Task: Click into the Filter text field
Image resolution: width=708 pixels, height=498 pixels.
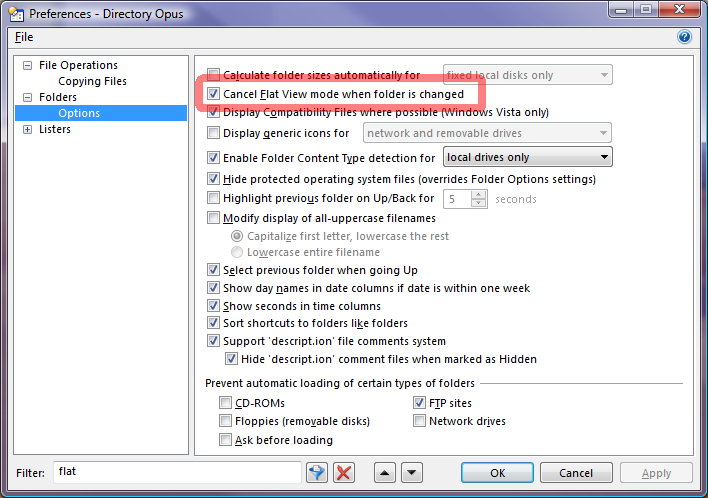Action: 176,471
